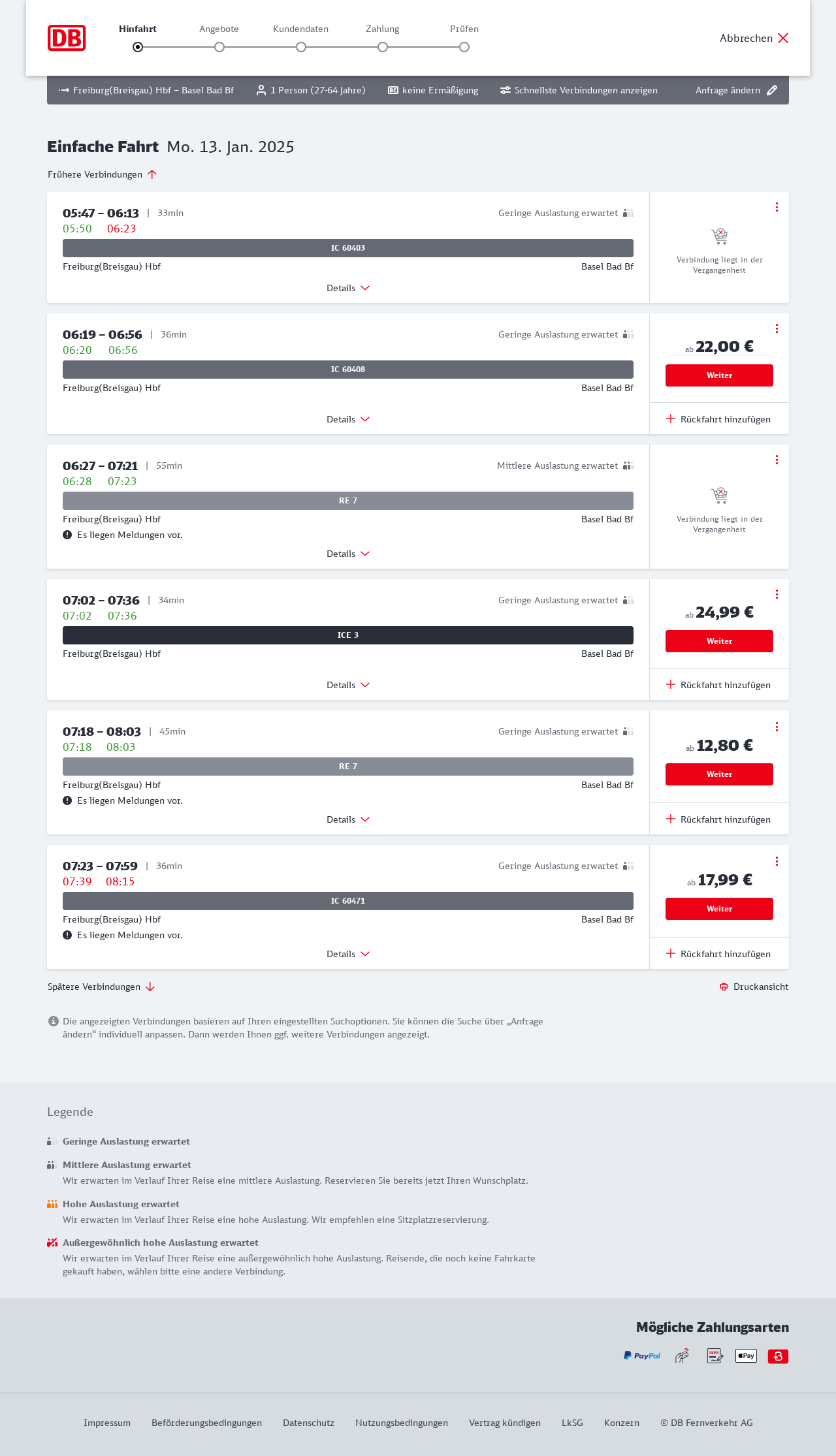Screen dimensions: 836x1456
Task: Expand Details for IC 60471 connection
Action: [348, 954]
